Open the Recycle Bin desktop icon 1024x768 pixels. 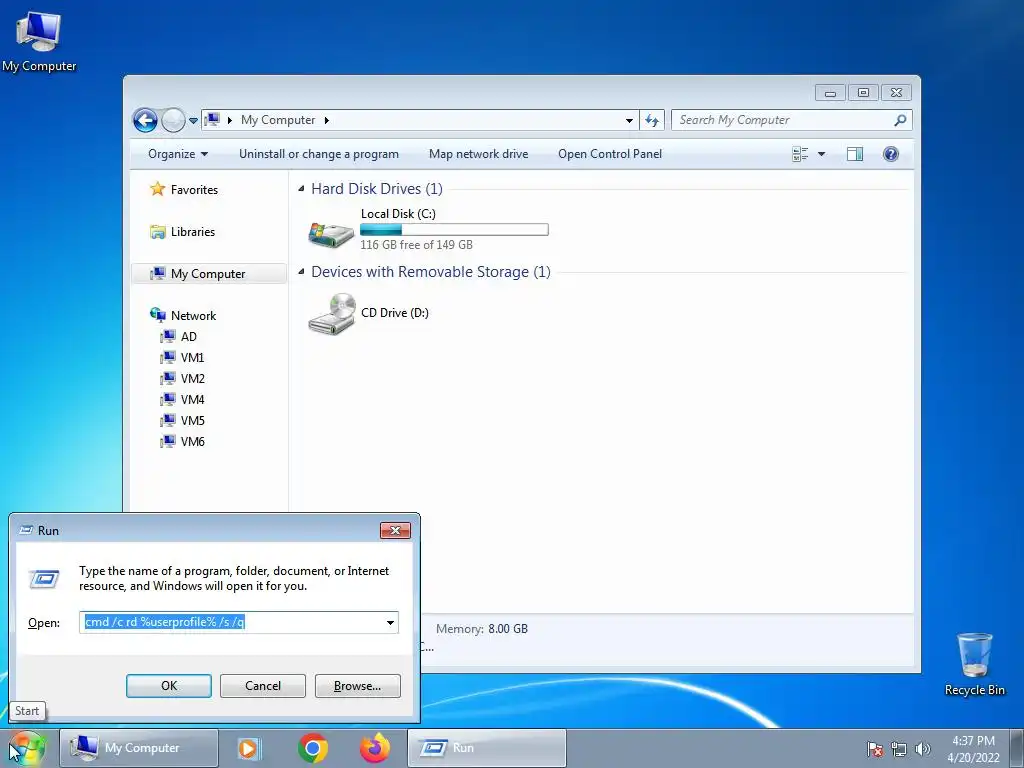coord(974,664)
